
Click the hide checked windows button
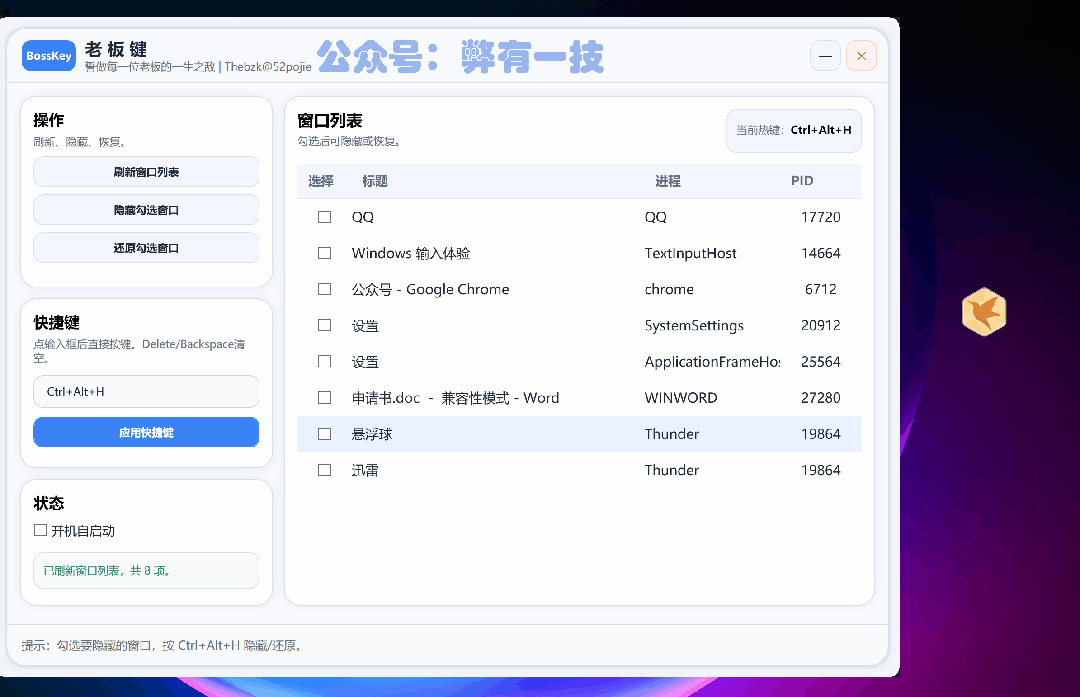(146, 210)
